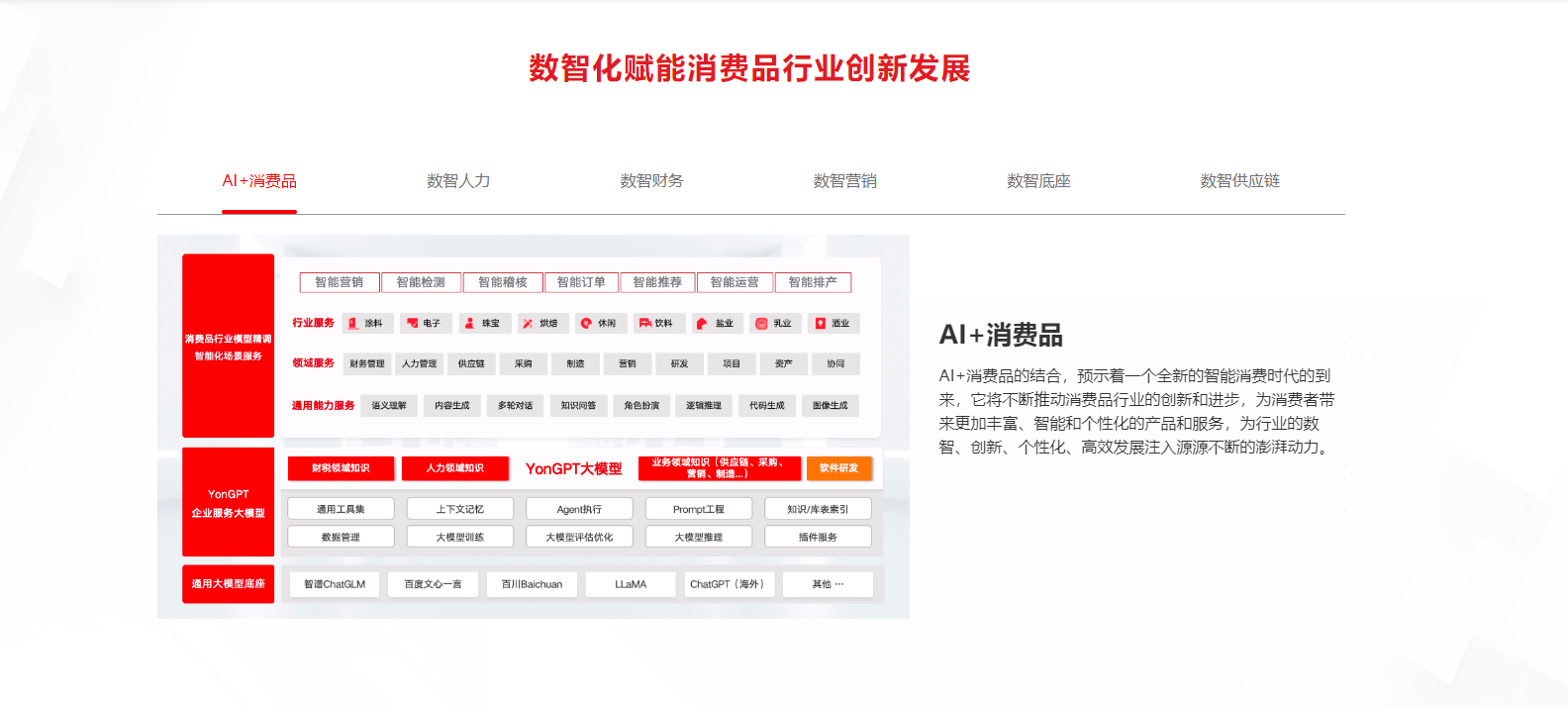Click the 百川Baichuan model box
1568x707 pixels.
[532, 584]
